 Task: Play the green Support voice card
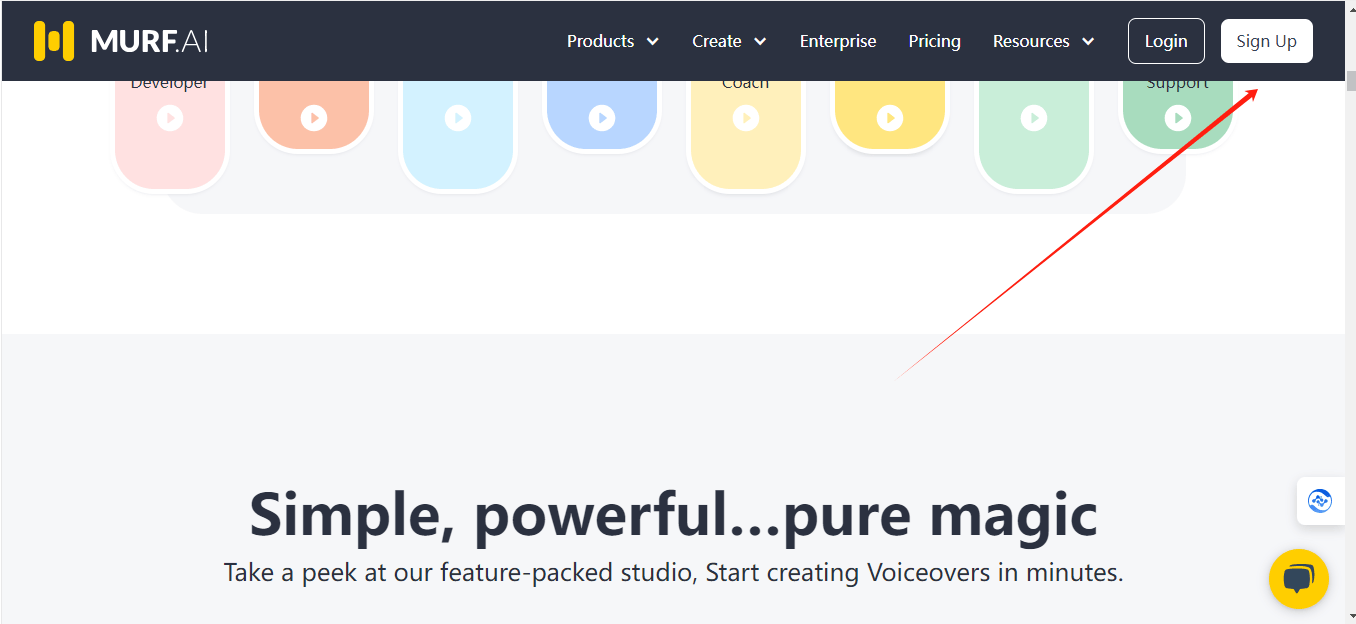tap(1178, 118)
